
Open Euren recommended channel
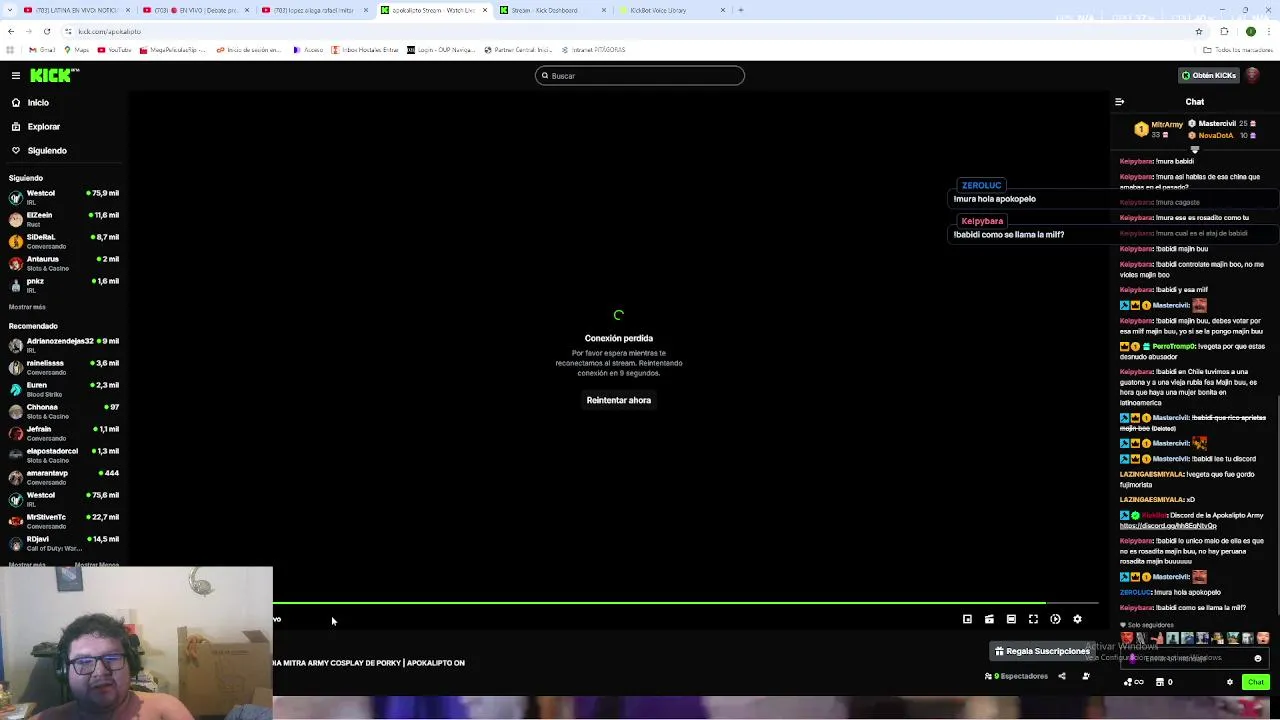tap(64, 389)
